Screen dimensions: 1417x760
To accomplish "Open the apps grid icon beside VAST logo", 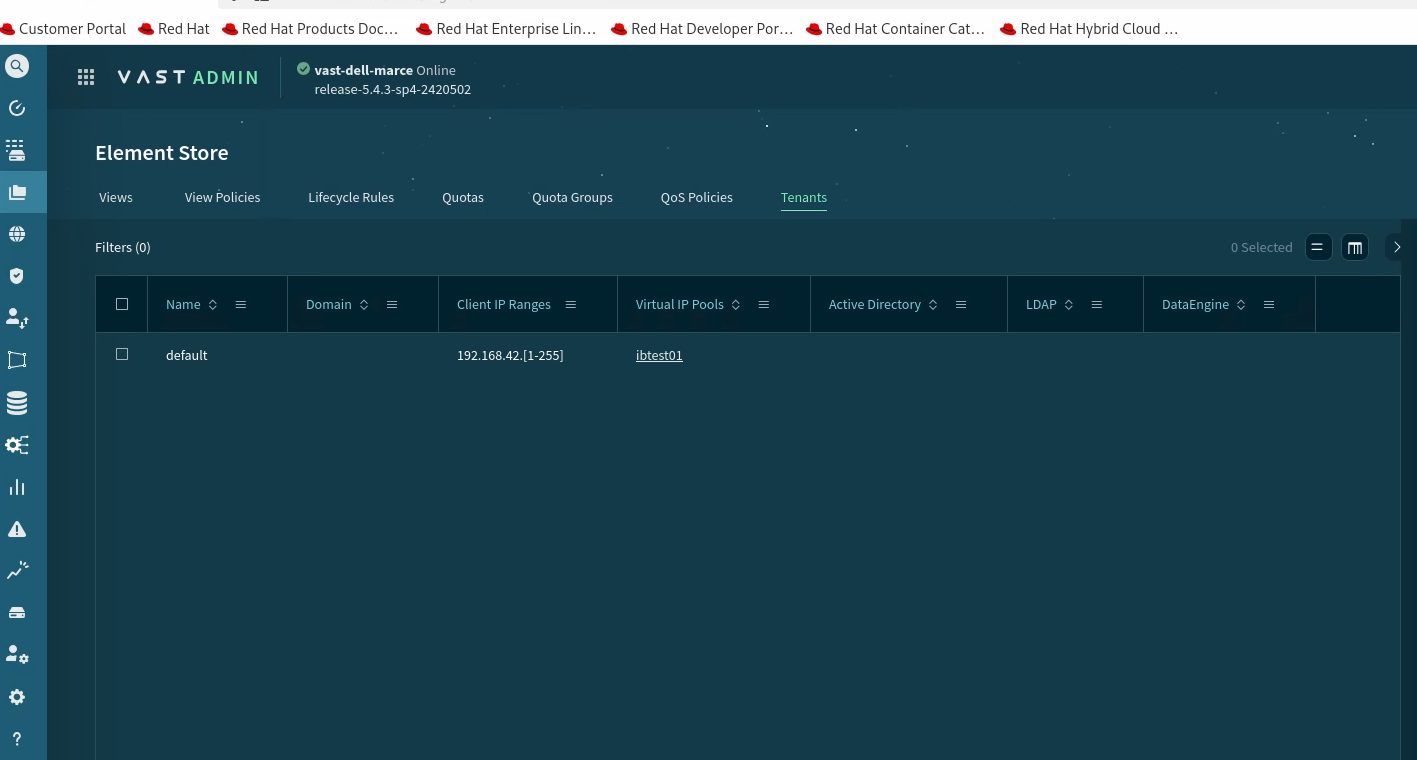I will pyautogui.click(x=86, y=77).
